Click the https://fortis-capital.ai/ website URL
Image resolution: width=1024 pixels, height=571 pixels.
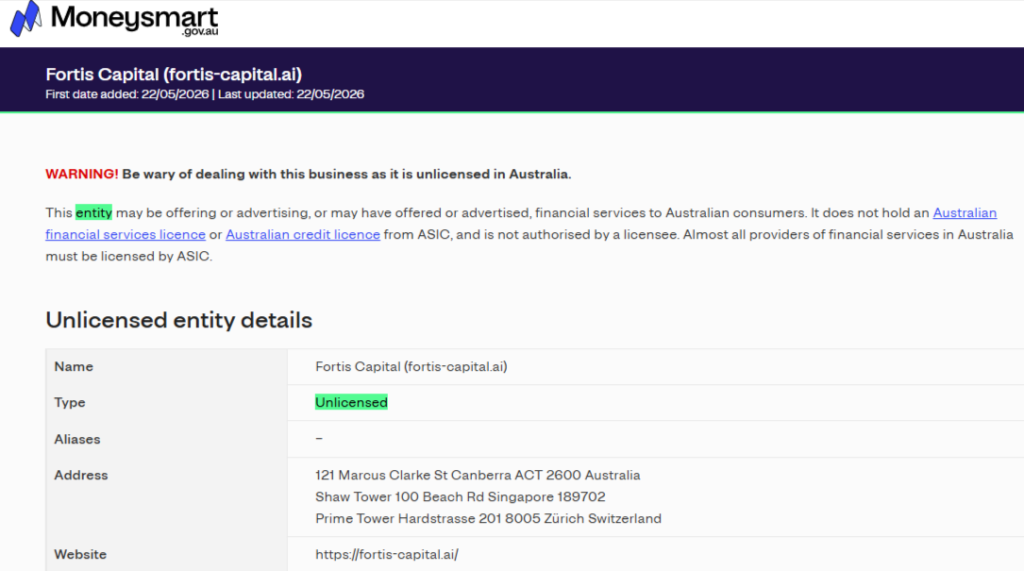387,554
